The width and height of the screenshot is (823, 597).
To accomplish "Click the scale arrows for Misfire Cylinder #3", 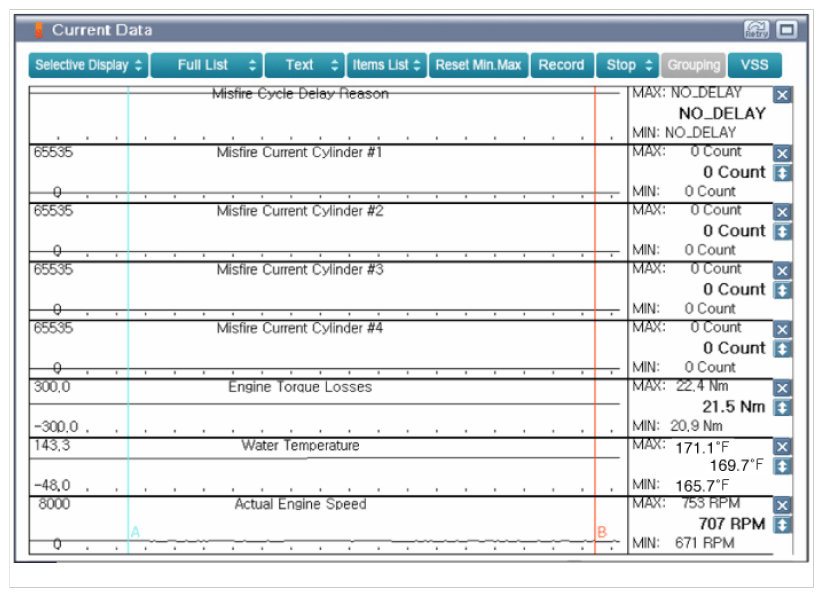I will [x=783, y=291].
